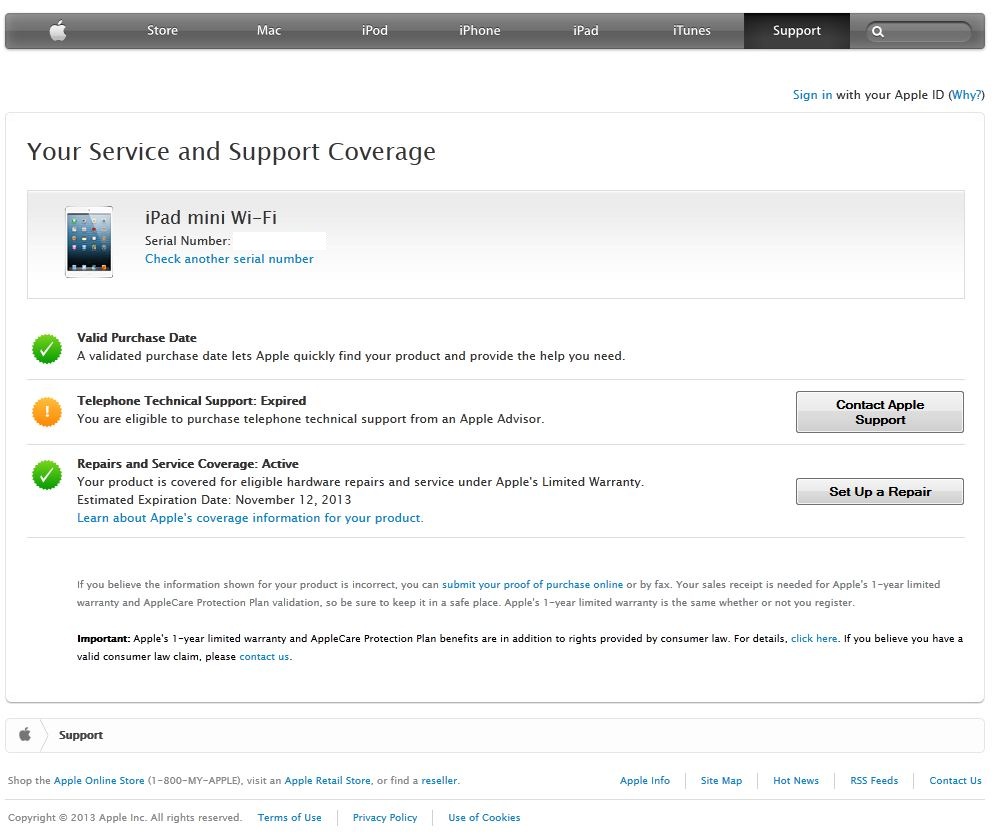Open the Apple Retail Store link
The image size is (996, 838).
click(328, 780)
